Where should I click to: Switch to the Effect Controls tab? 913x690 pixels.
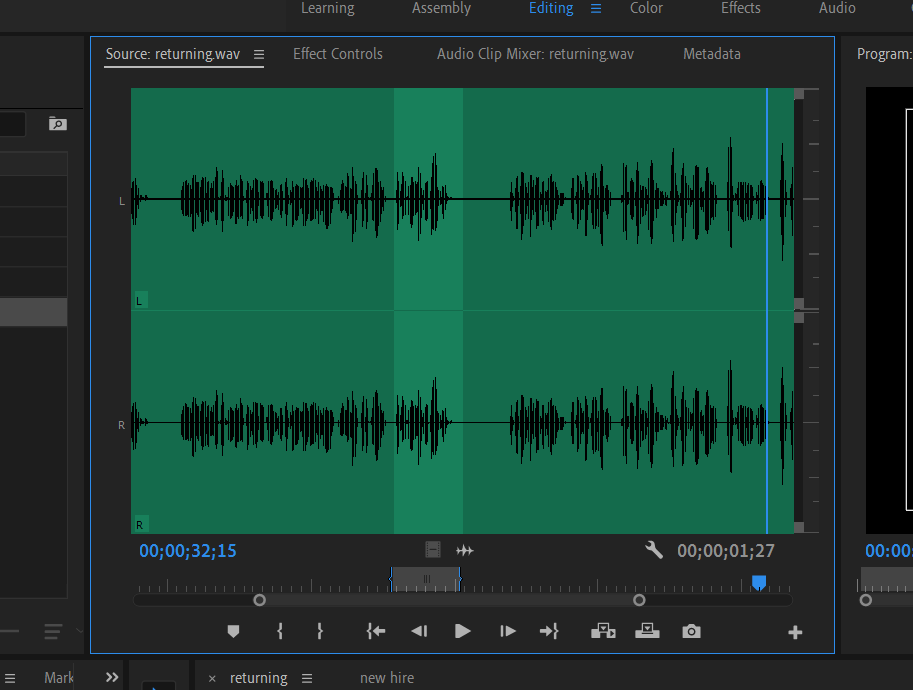[337, 54]
